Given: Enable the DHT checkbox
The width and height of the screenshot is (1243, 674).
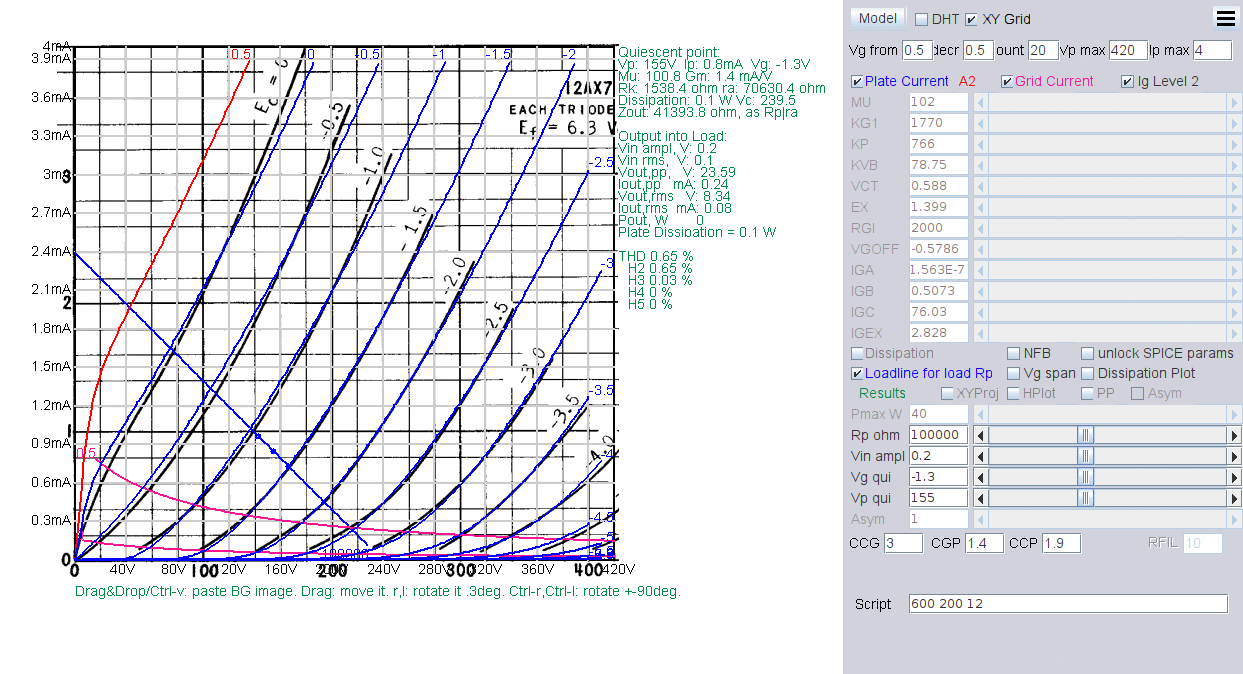Looking at the screenshot, I should [922, 19].
